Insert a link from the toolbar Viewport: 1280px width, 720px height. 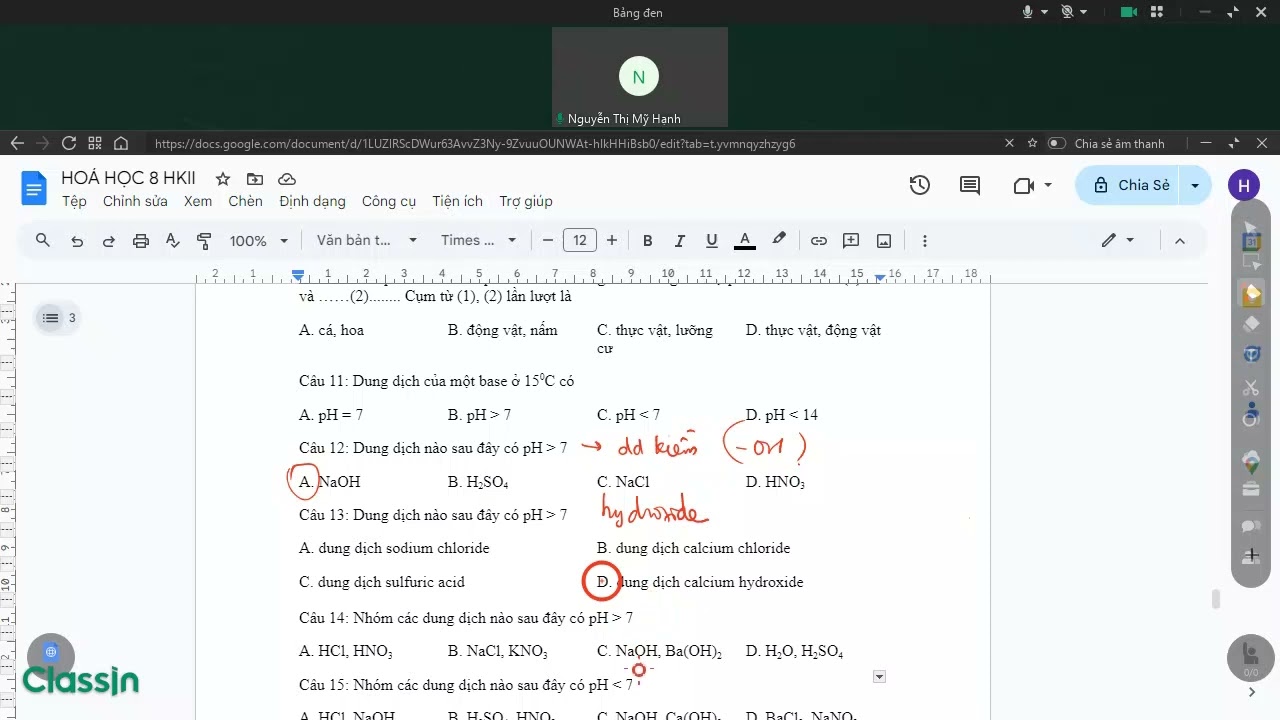pos(819,241)
